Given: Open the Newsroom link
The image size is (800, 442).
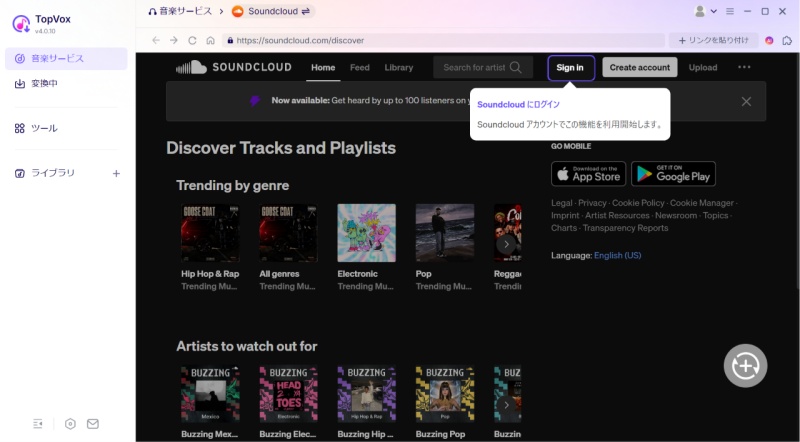Looking at the screenshot, I should (x=676, y=215).
